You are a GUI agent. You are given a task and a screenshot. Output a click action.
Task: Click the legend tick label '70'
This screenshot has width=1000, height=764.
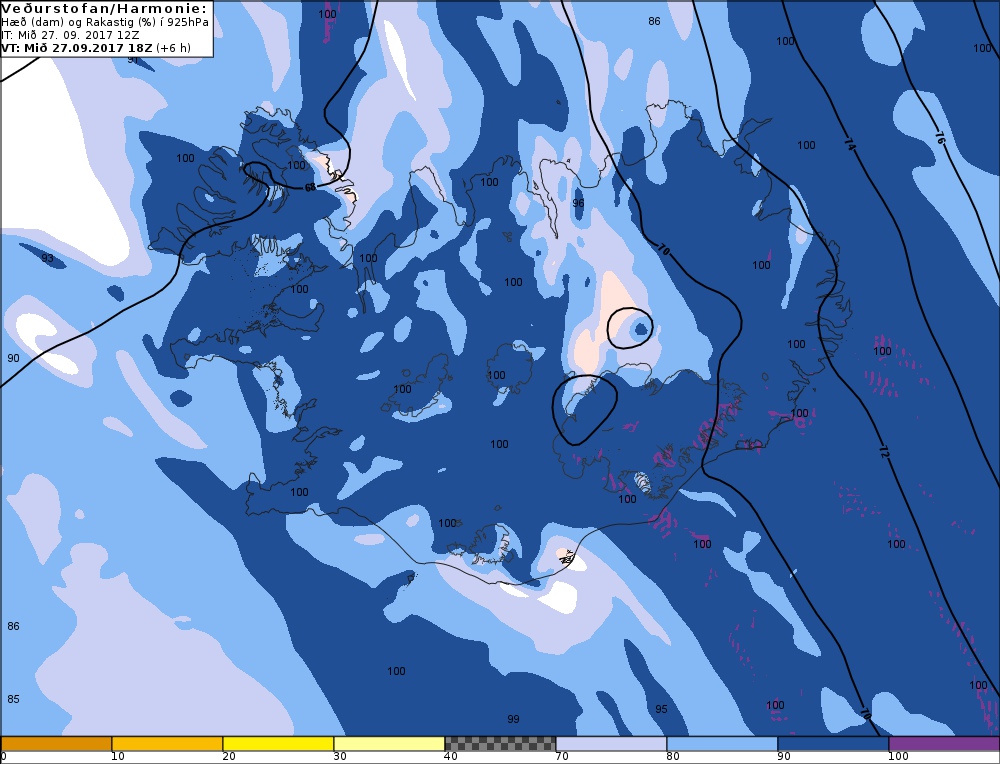pyautogui.click(x=562, y=757)
